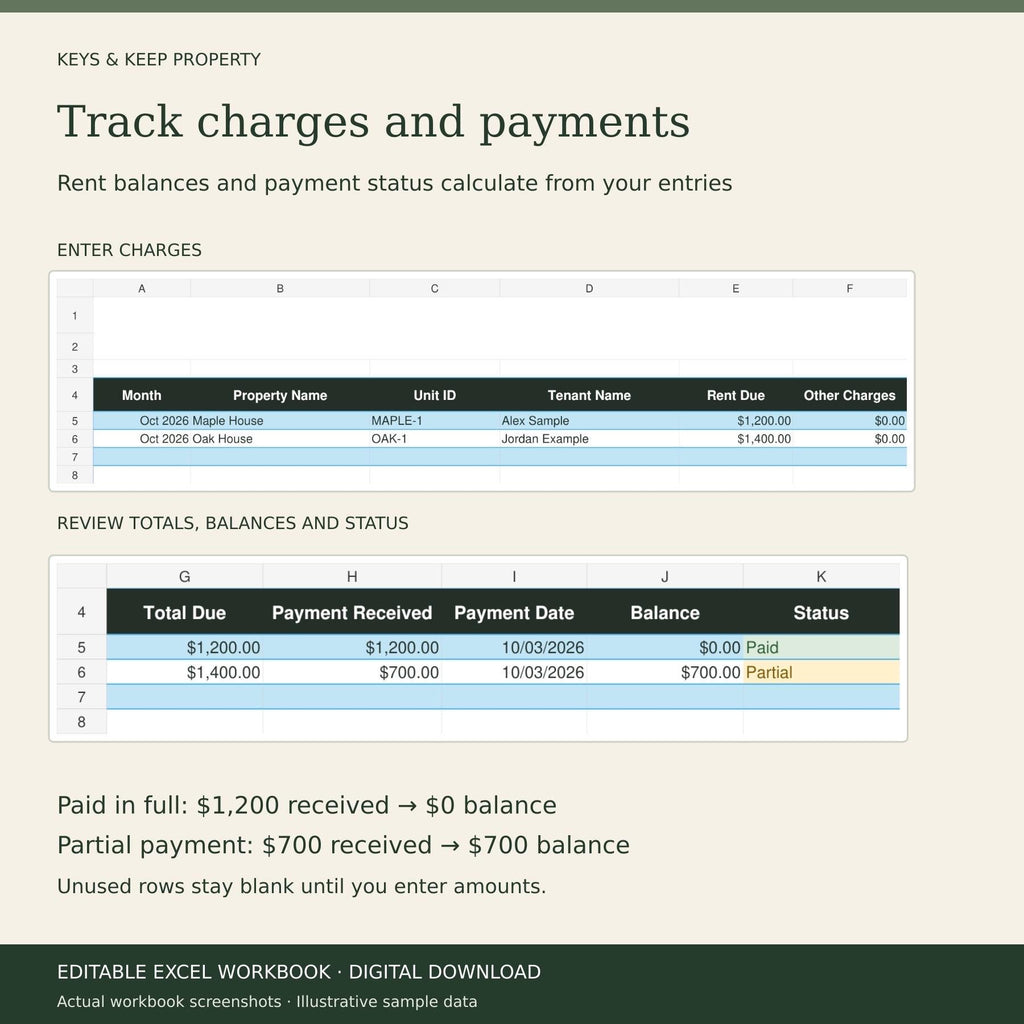This screenshot has height=1024, width=1024.
Task: Select row 8 header in charges sheet
Action: click(74, 475)
